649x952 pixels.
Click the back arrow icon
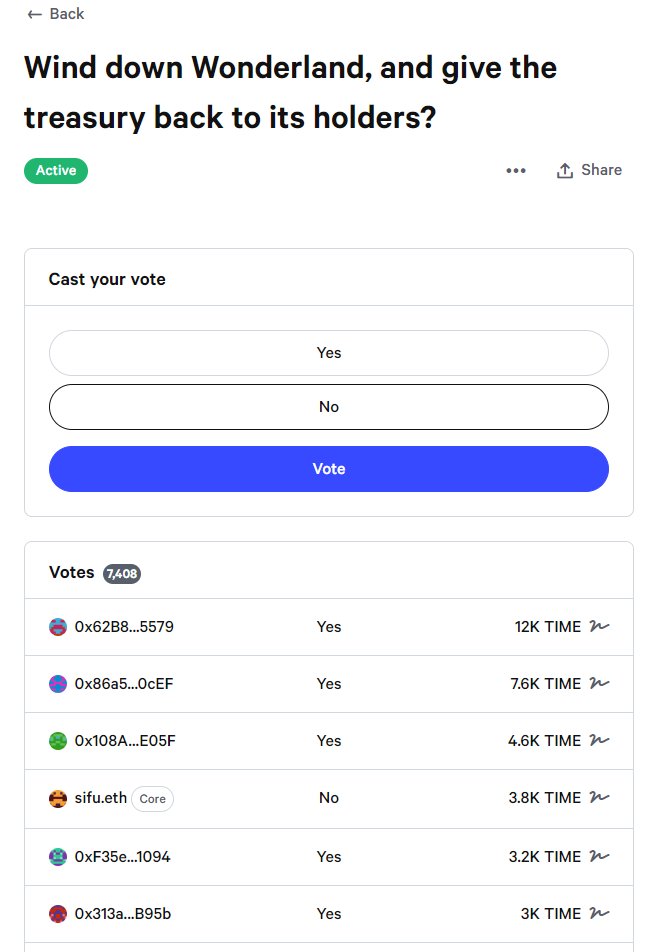(x=35, y=14)
